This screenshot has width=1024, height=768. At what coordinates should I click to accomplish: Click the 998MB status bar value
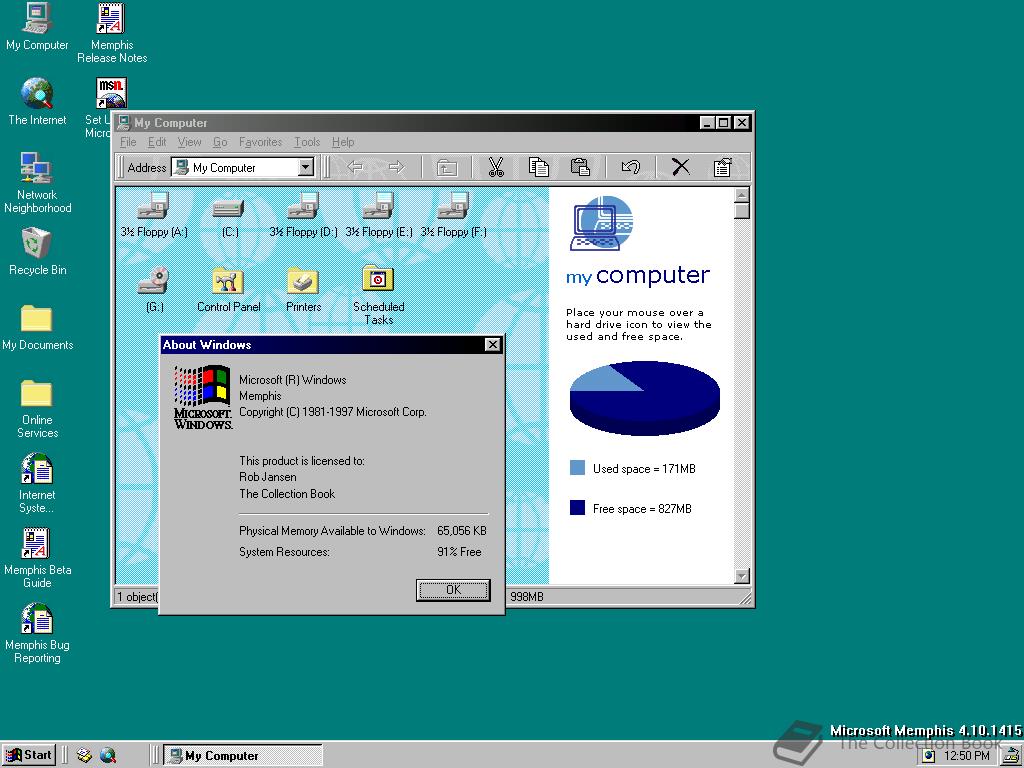[526, 596]
